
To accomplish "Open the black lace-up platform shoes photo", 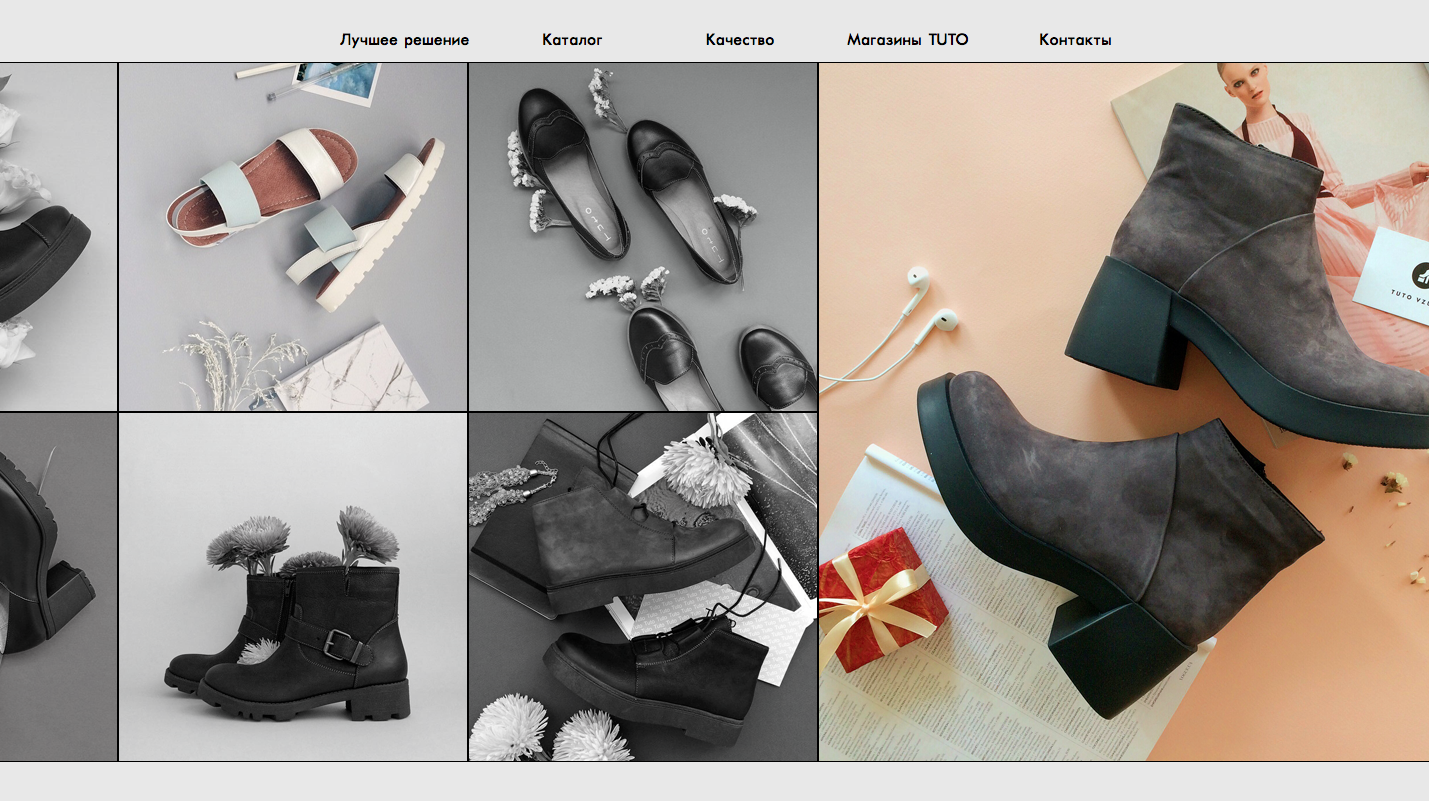I will 643,587.
